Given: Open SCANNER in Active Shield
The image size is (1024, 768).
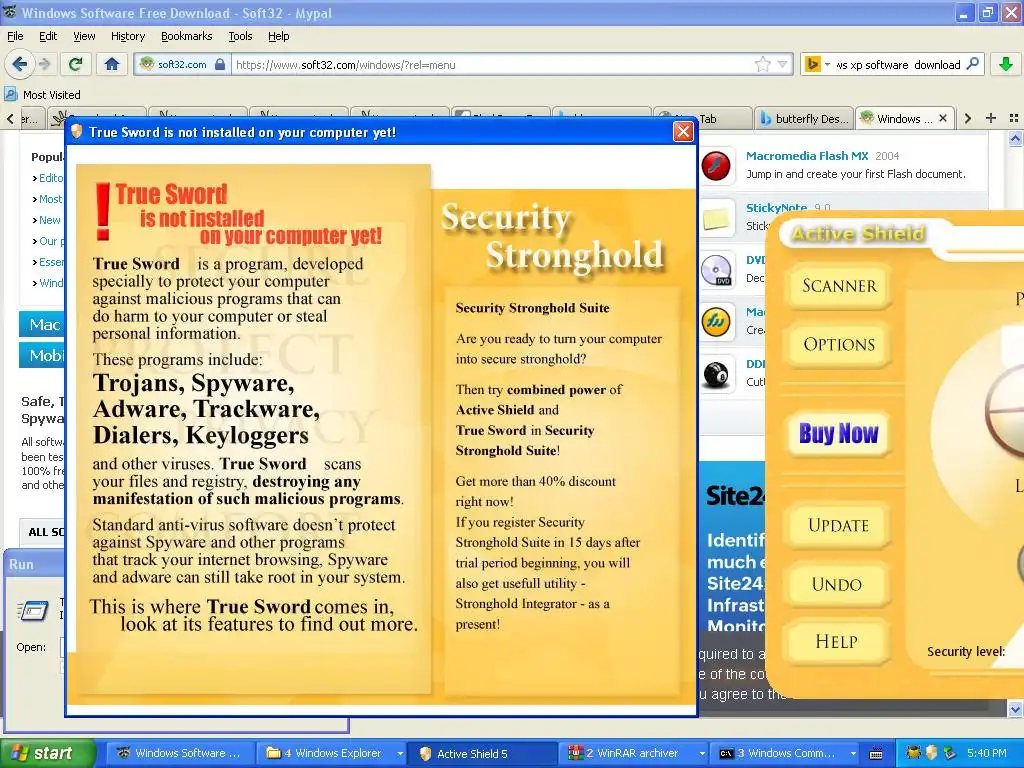Looking at the screenshot, I should (839, 286).
